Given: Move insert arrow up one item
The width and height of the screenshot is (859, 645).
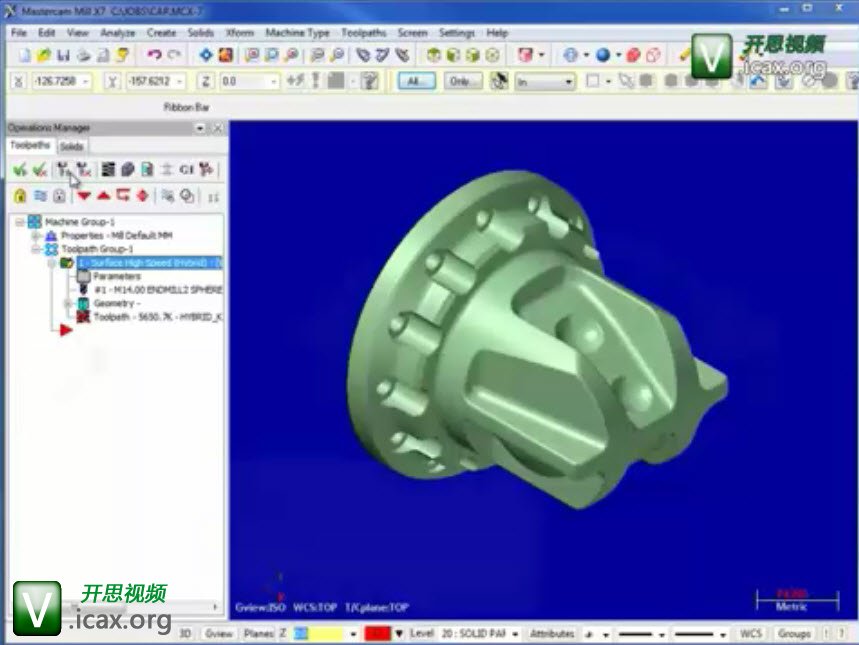Looking at the screenshot, I should coord(104,196).
